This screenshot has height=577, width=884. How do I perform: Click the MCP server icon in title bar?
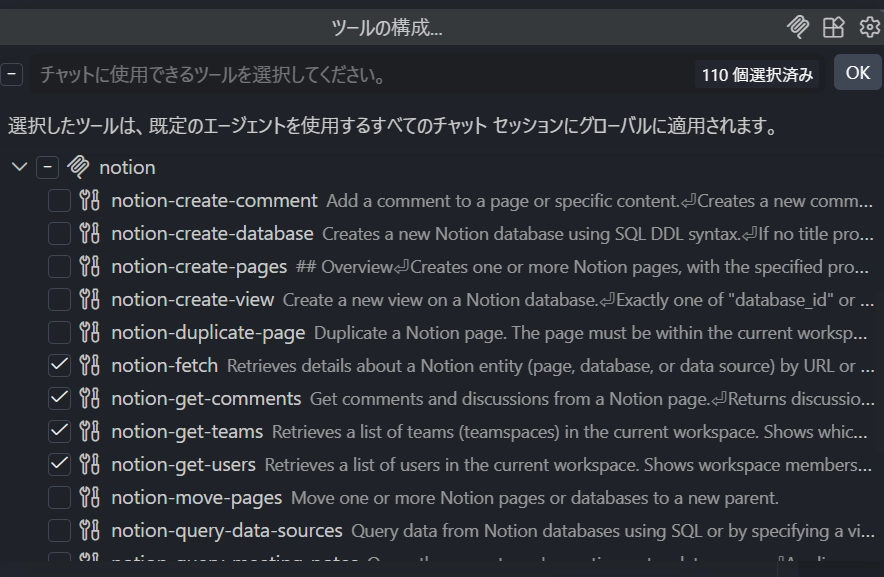tap(798, 27)
